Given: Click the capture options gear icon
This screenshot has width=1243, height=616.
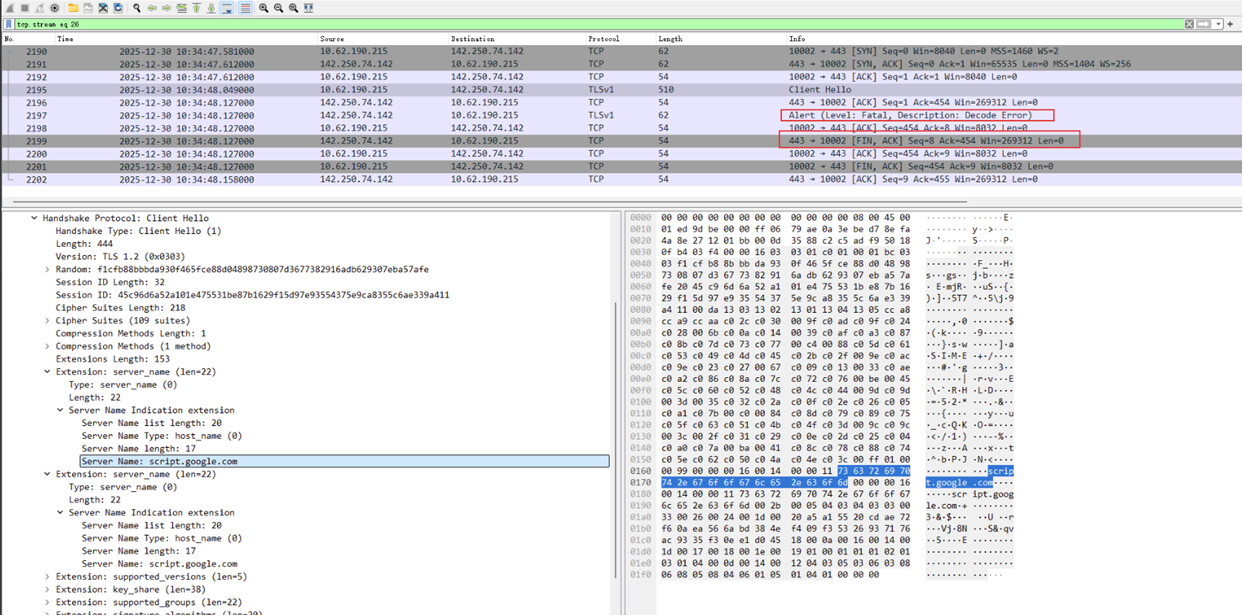Looking at the screenshot, I should click(55, 8).
